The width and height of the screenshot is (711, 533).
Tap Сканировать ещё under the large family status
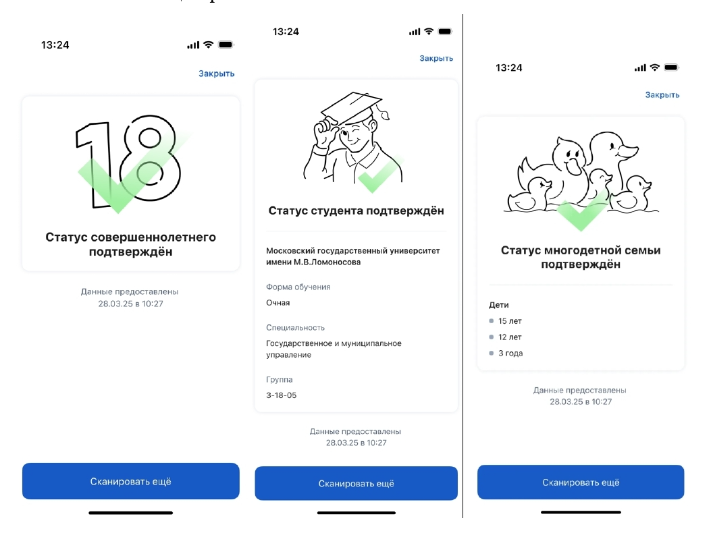coord(580,482)
